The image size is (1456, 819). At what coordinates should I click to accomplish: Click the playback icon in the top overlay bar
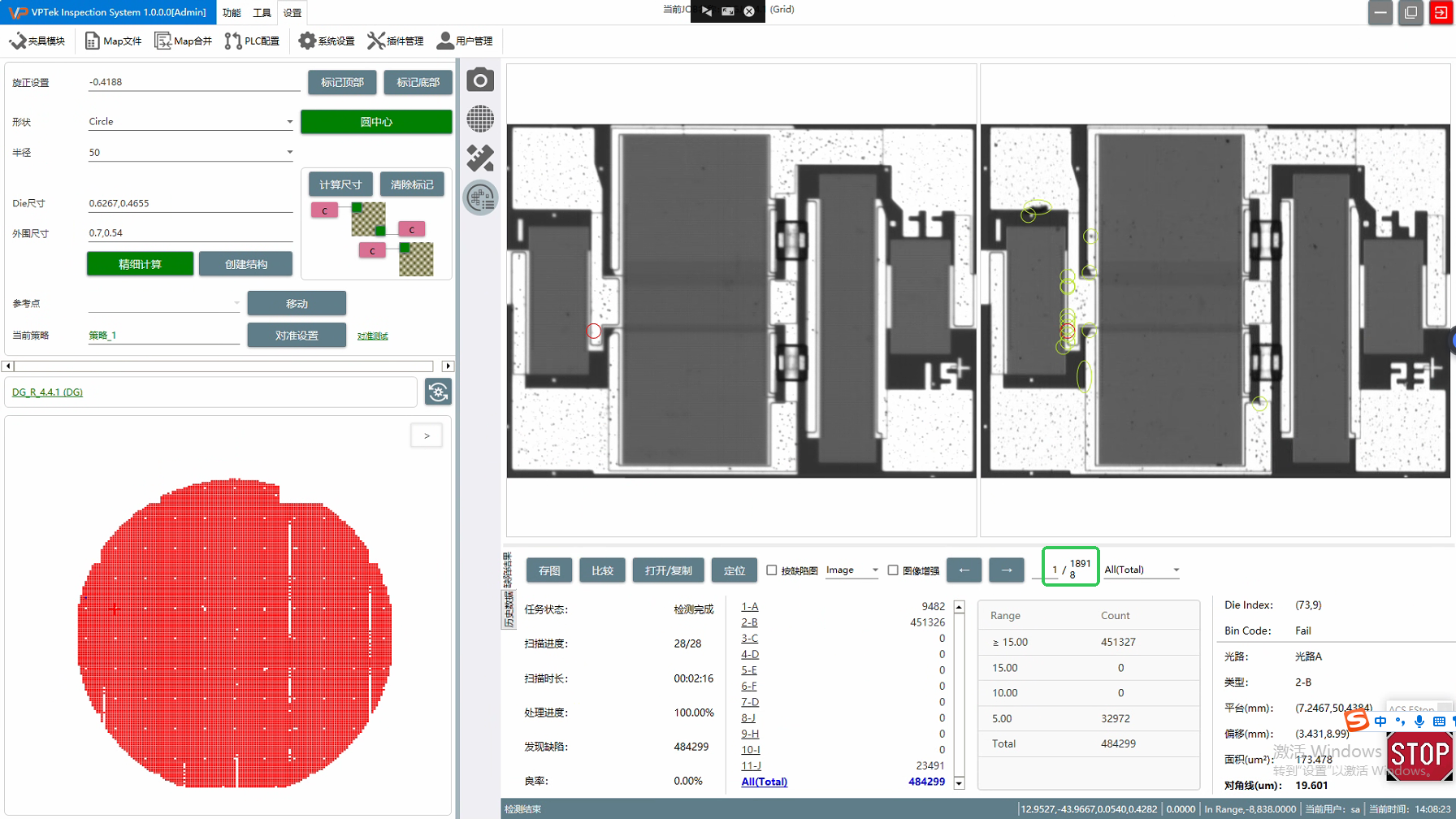(x=707, y=11)
